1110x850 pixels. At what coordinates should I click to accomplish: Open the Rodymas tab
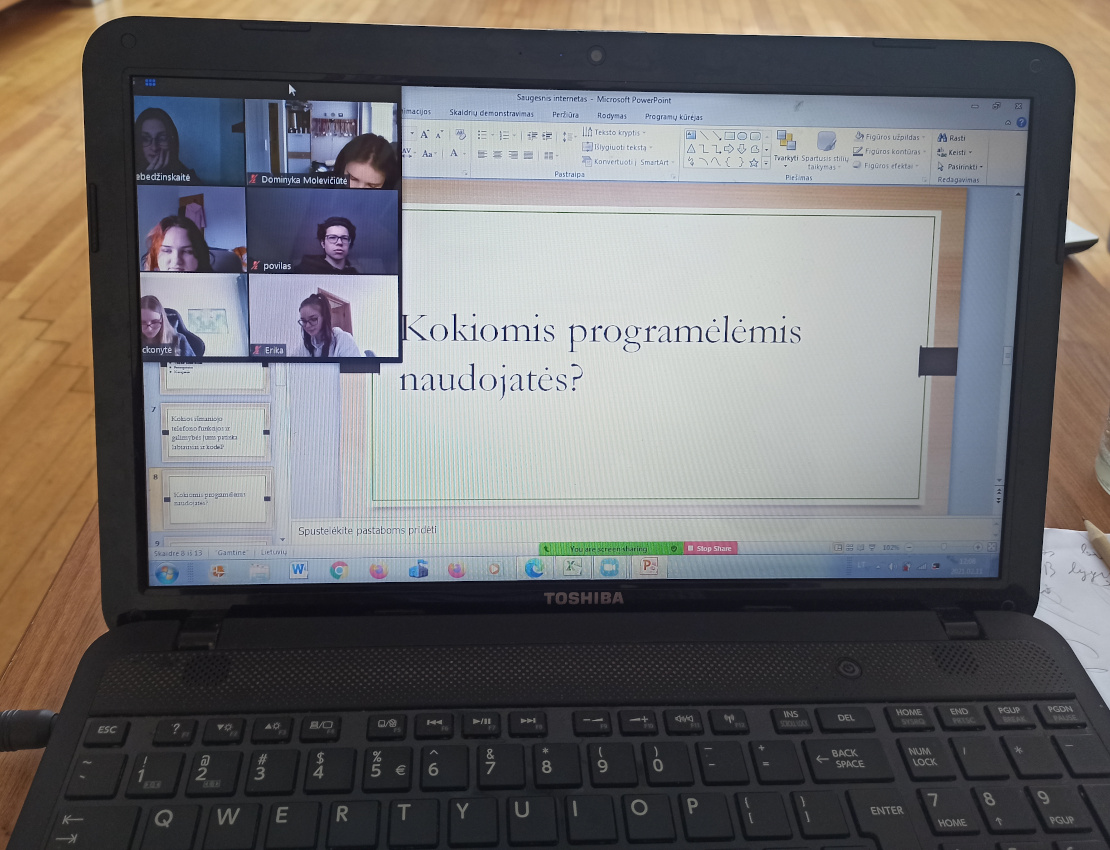click(612, 115)
